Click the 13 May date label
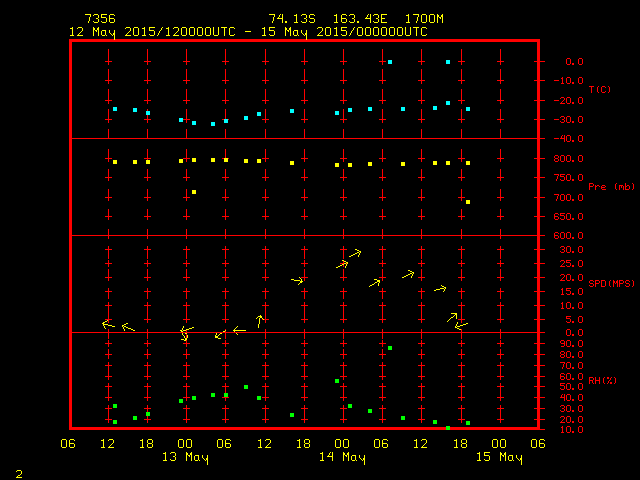This screenshot has height=480, width=640. coord(185,458)
